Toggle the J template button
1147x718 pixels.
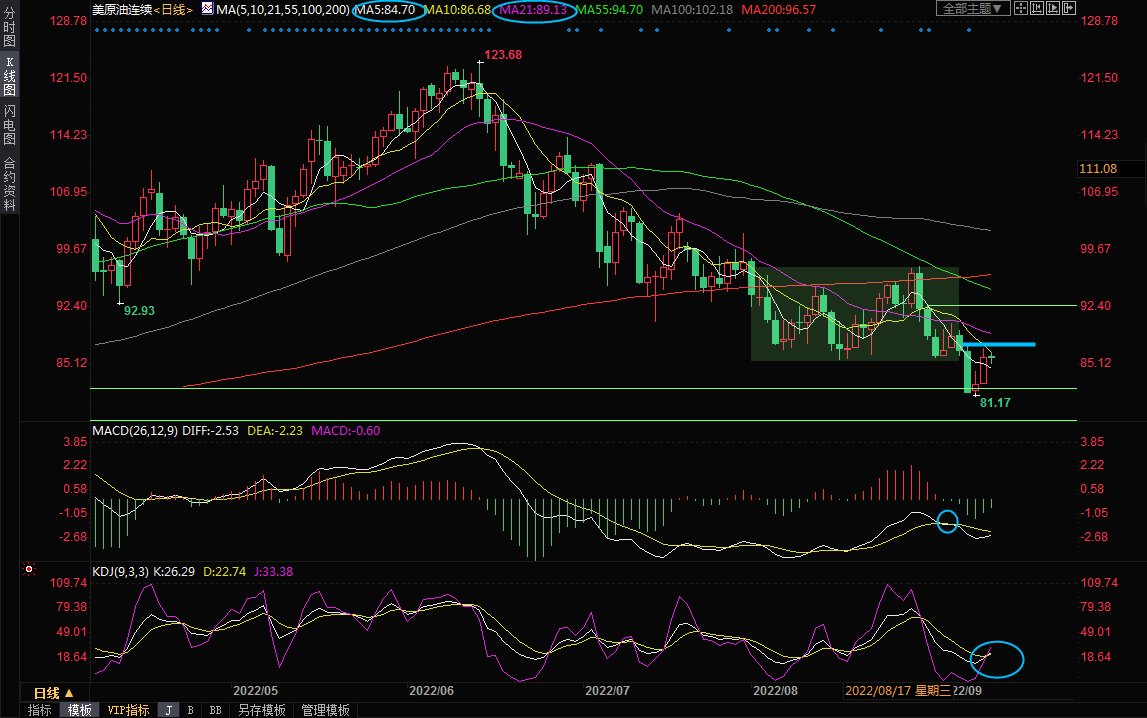click(168, 710)
